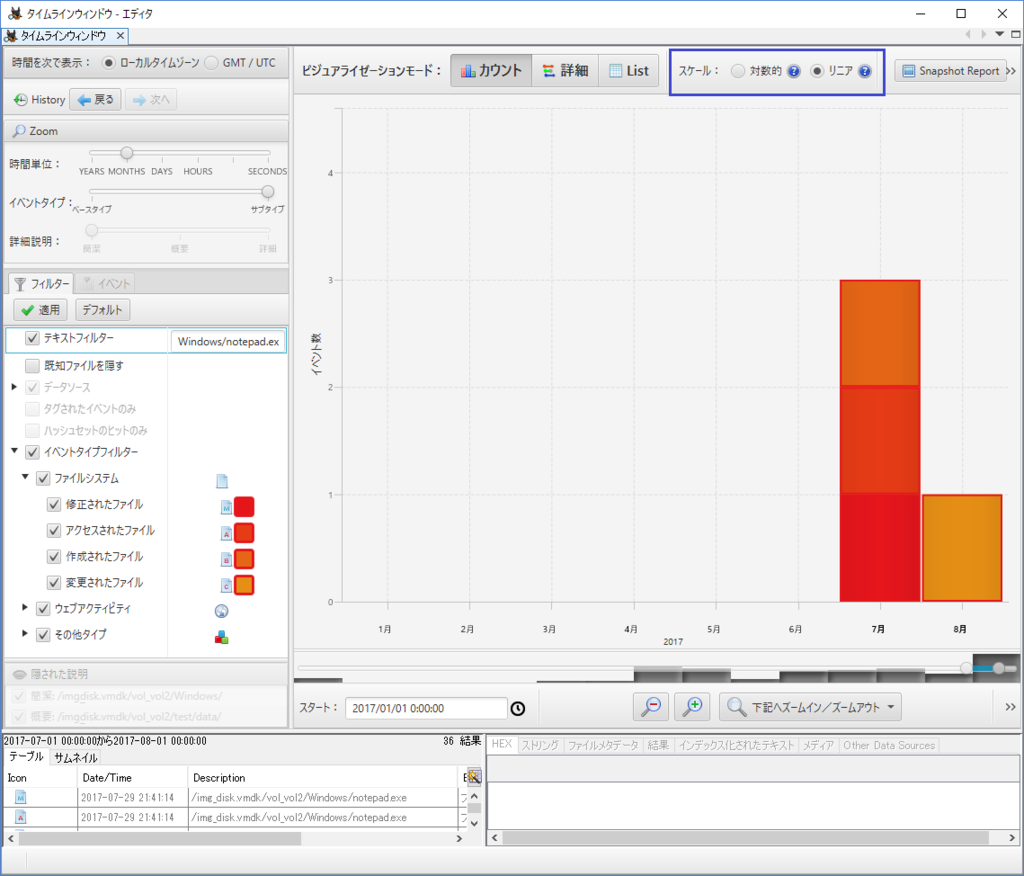The height and width of the screenshot is (876, 1024).
Task: Click the tab list dropdown arrow at top right
Action: pos(1000,34)
